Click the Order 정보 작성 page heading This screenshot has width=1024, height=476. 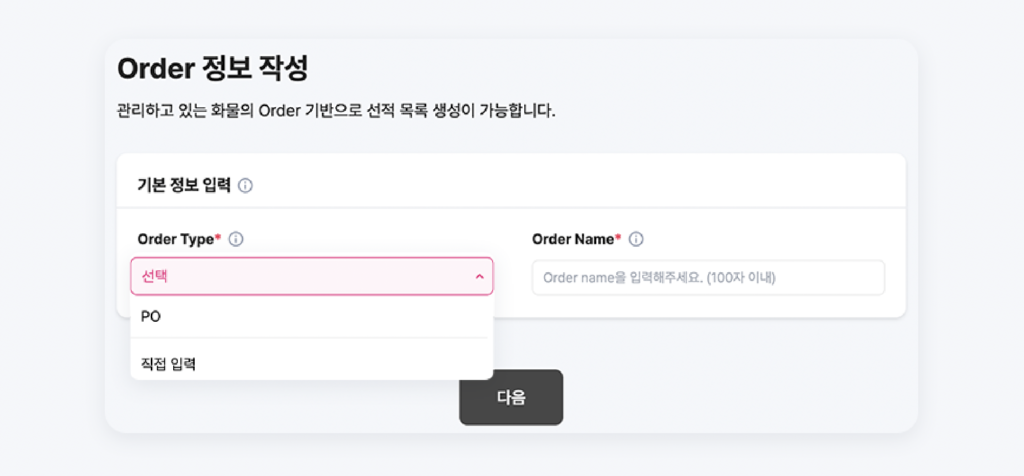pos(212,69)
